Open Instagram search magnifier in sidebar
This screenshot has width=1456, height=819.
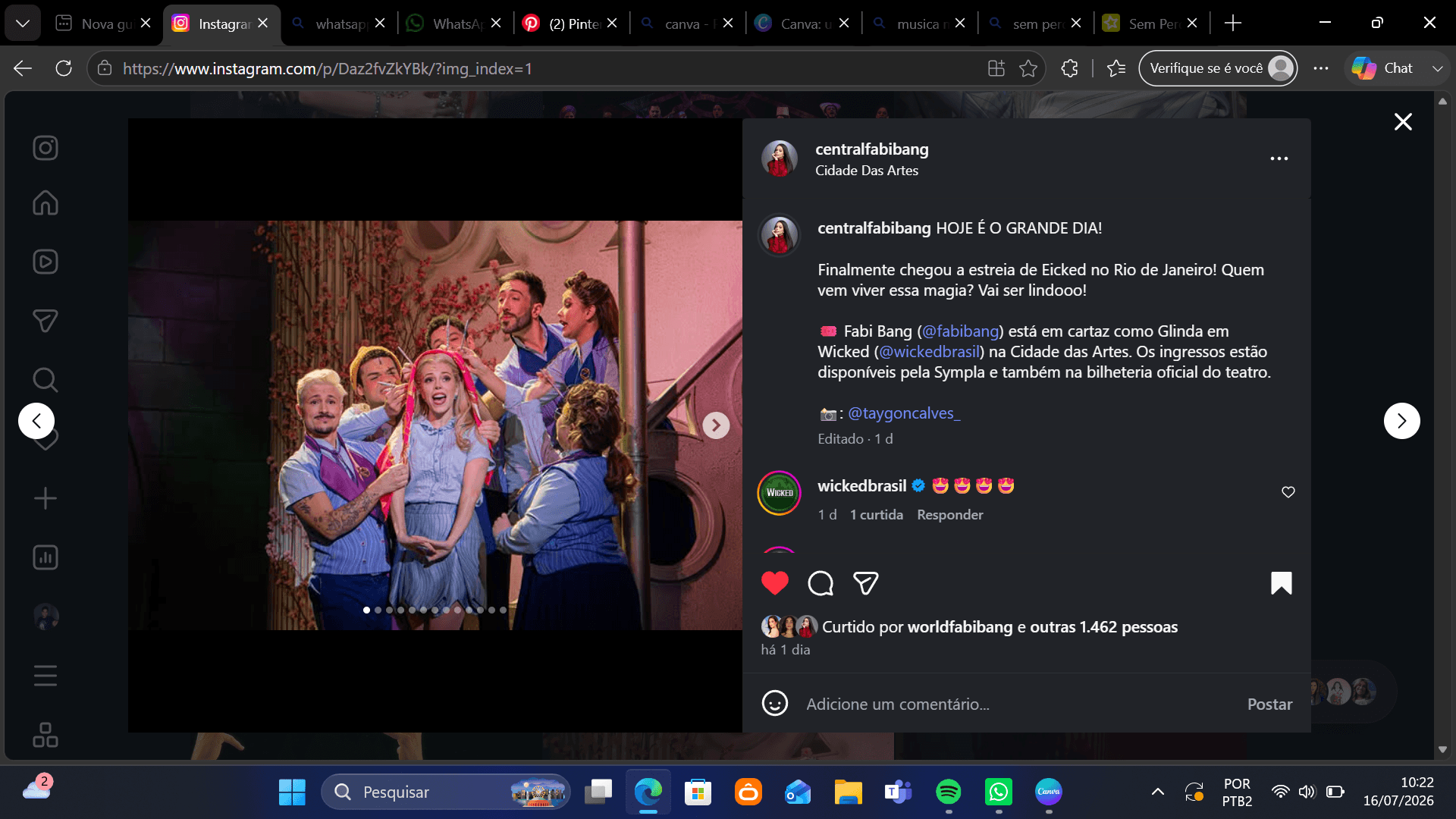pos(45,379)
